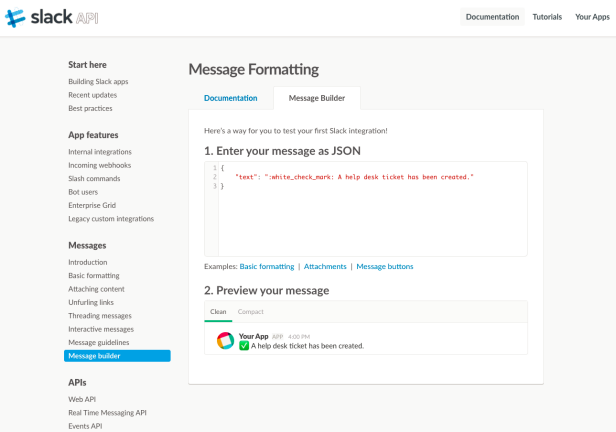Open Documentation in the top navigation
Viewport: 616px width, 432px height.
point(492,17)
